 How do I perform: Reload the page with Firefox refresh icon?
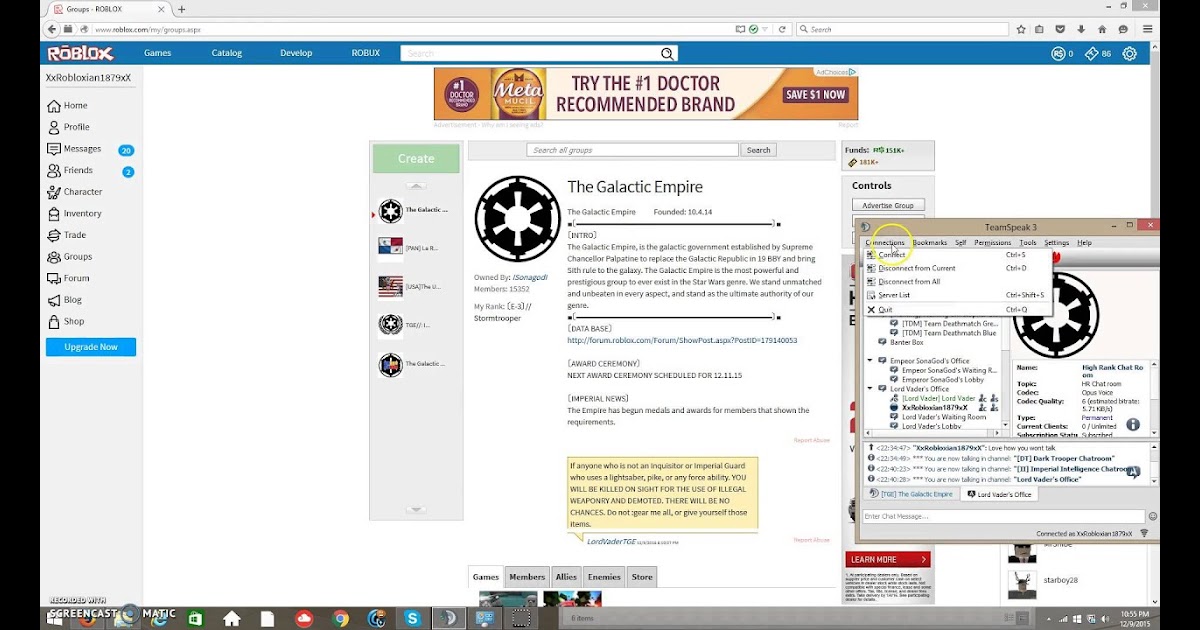tap(782, 29)
